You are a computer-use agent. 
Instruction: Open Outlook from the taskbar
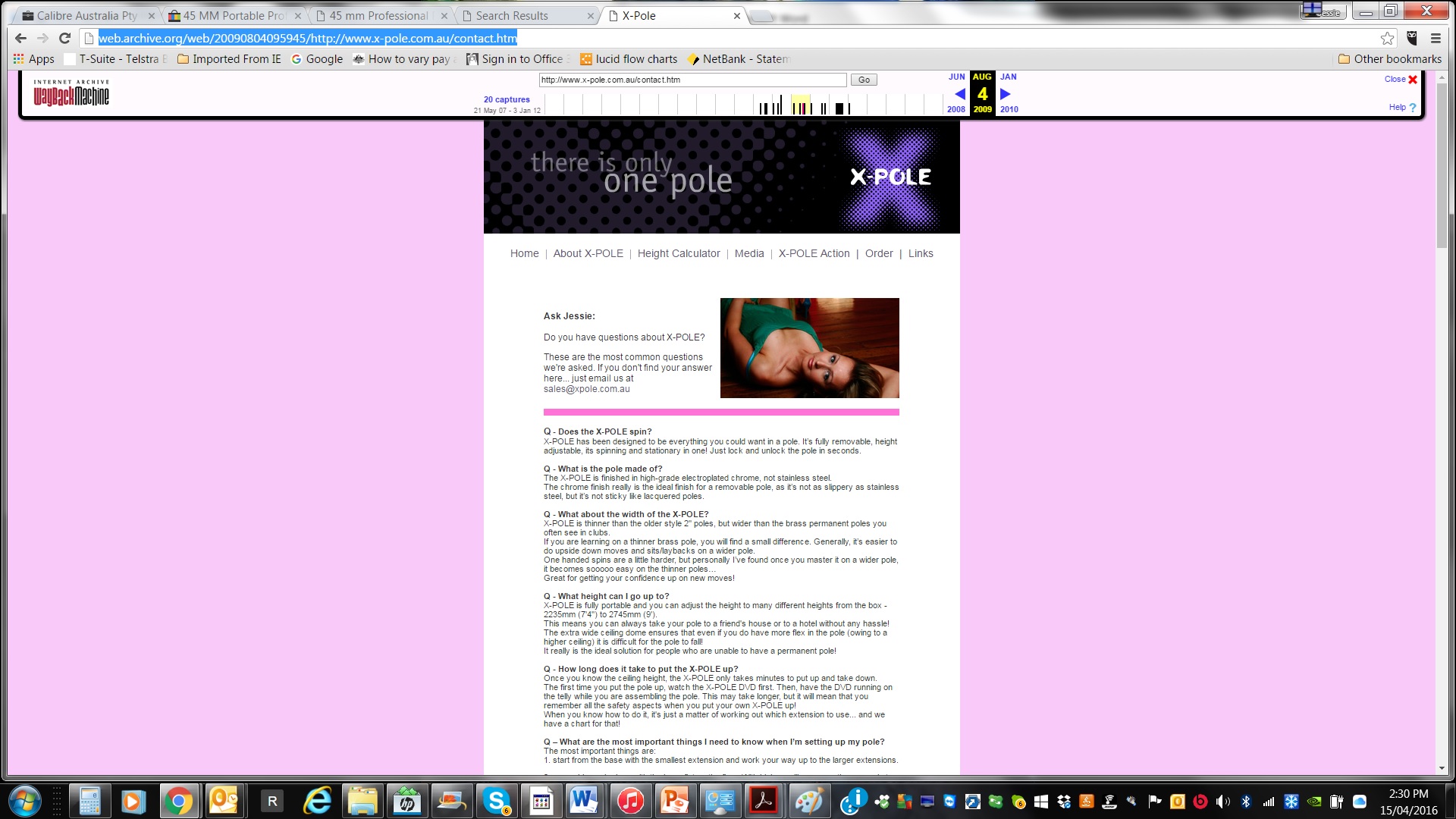tap(224, 801)
